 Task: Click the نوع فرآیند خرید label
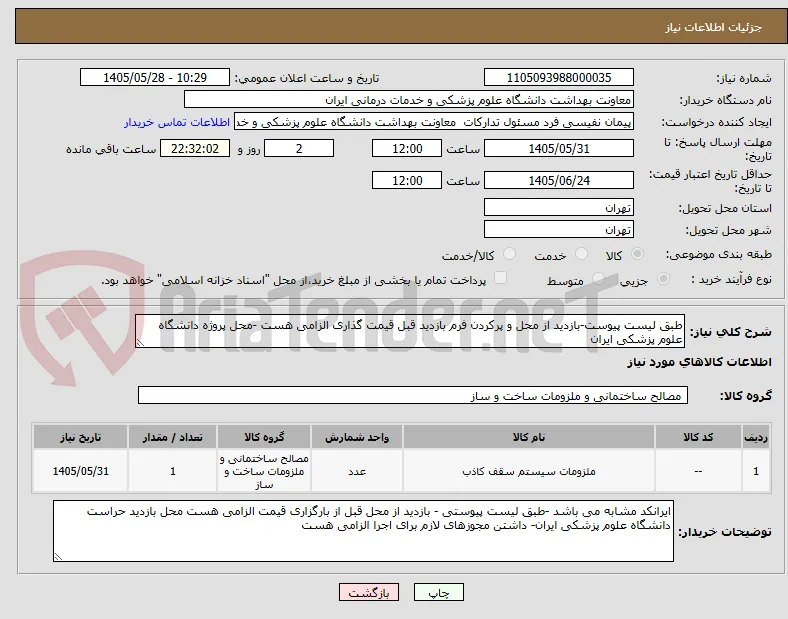(731, 279)
